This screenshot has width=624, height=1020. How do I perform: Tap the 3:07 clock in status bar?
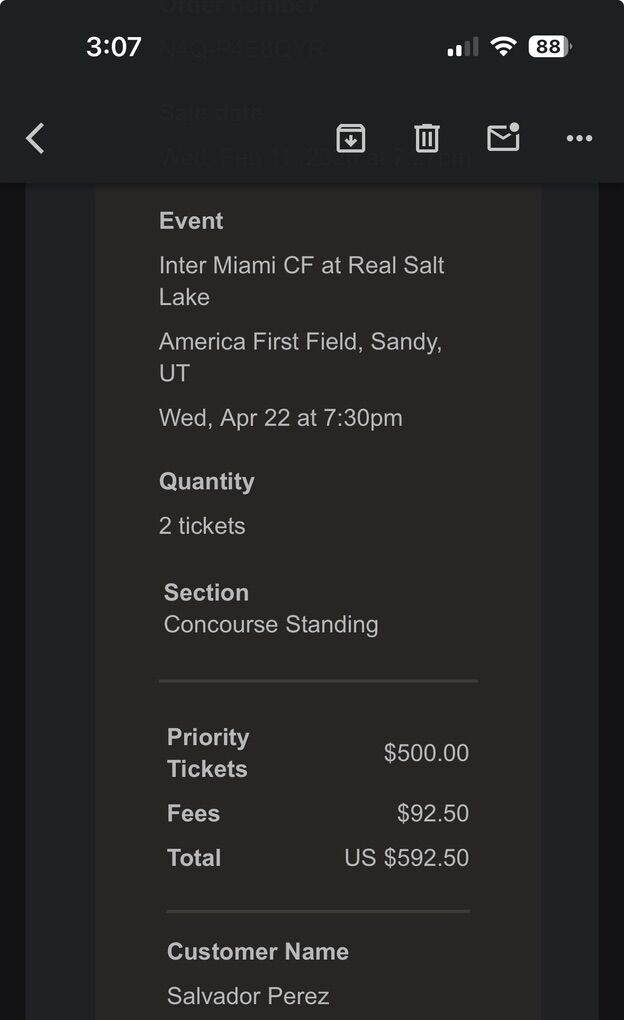tap(113, 47)
